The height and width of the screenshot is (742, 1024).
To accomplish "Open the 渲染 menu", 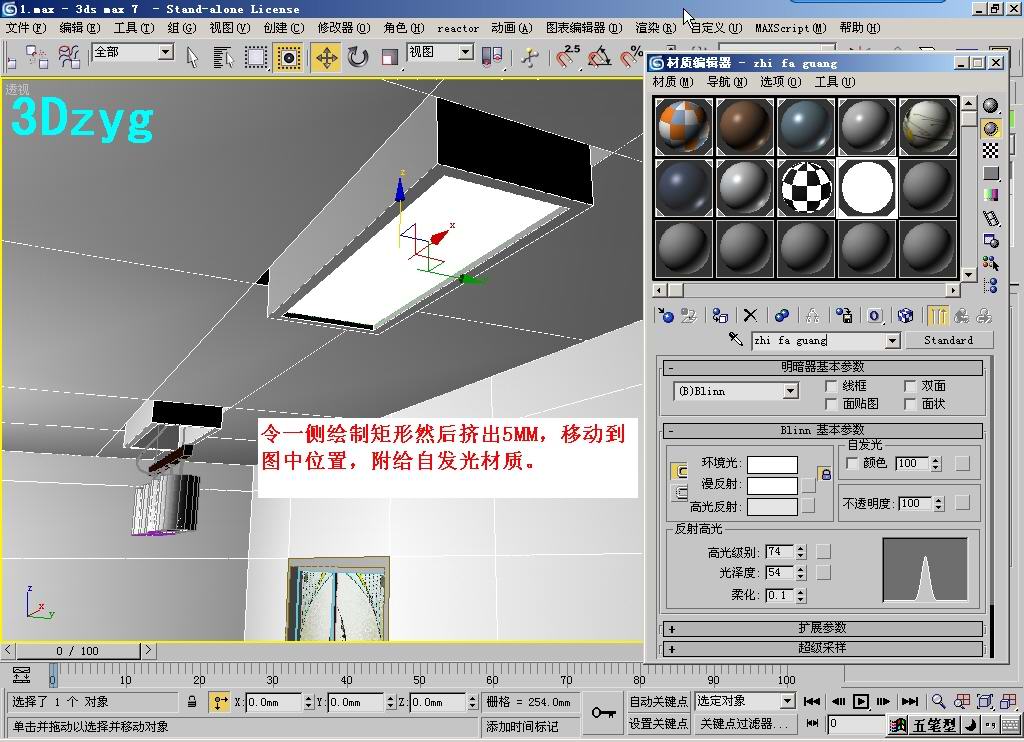I will tap(653, 28).
